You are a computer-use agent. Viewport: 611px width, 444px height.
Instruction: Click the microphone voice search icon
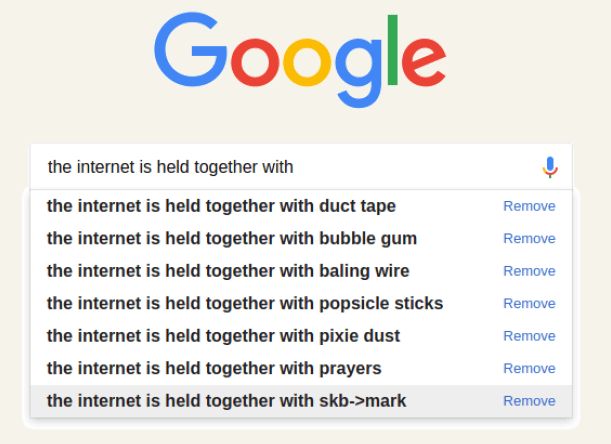(x=549, y=167)
